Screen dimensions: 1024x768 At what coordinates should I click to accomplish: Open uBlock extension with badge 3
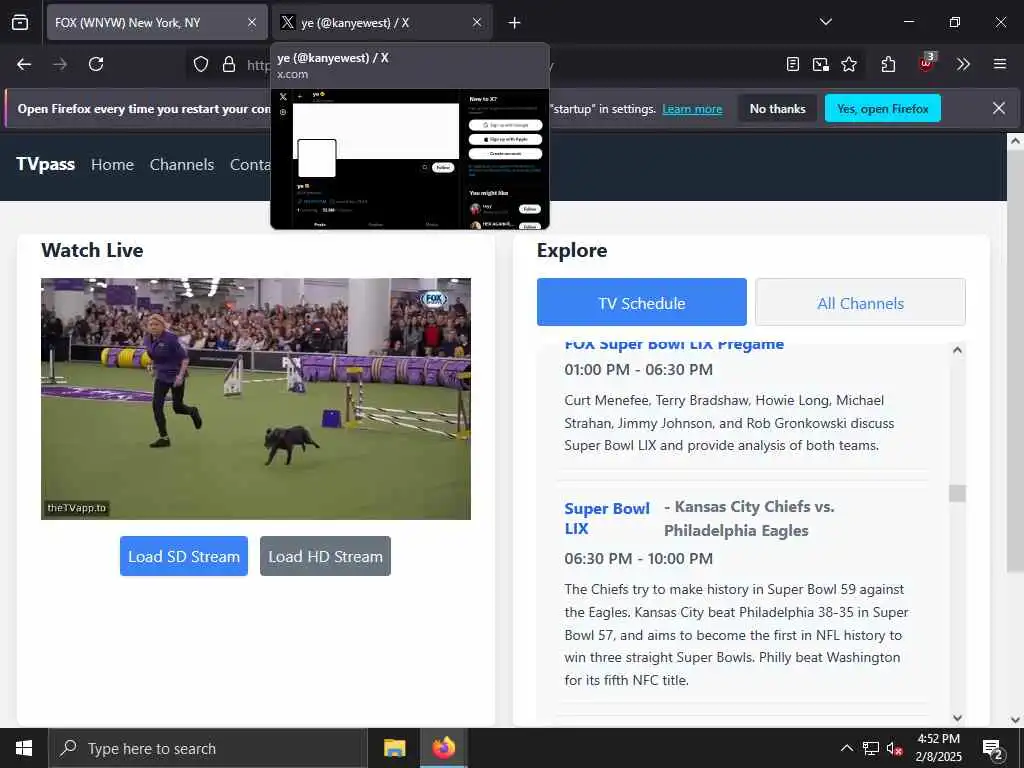(x=926, y=63)
